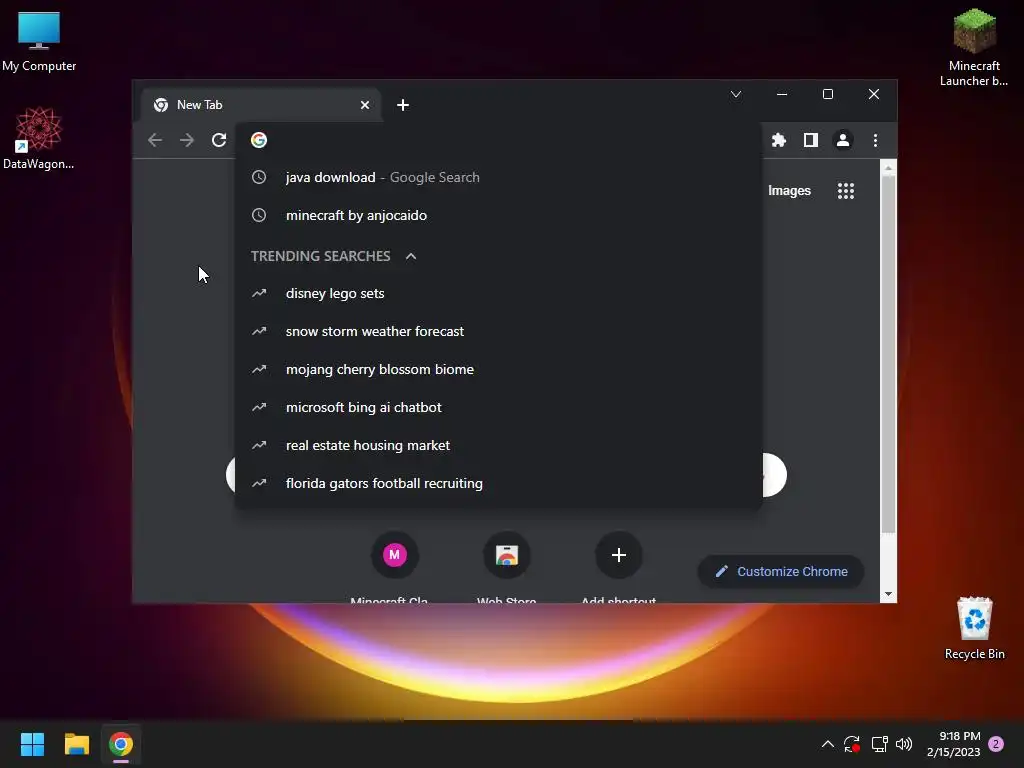Open the Windows Start menu
1024x768 pixels.
[32, 744]
